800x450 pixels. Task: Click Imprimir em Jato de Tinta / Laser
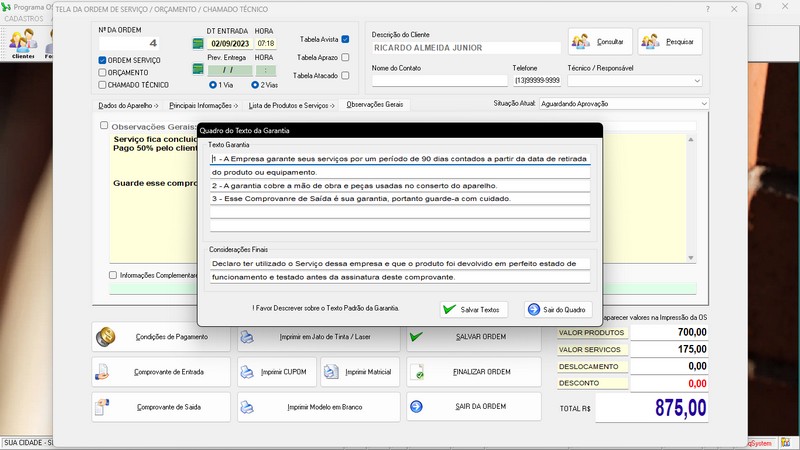[318, 337]
